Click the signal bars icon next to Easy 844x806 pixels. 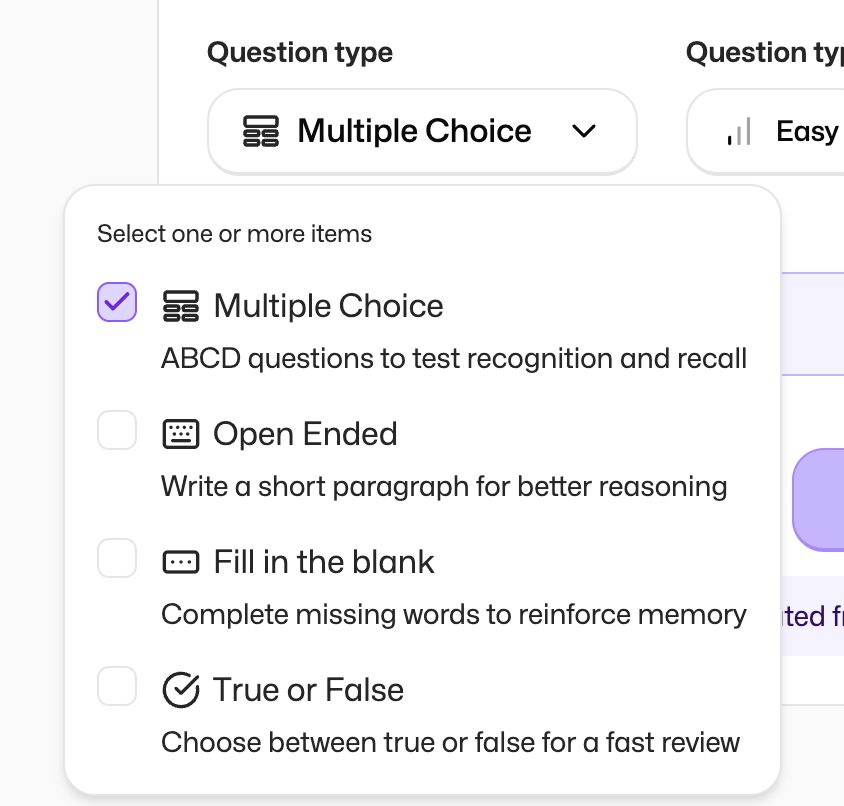click(739, 131)
